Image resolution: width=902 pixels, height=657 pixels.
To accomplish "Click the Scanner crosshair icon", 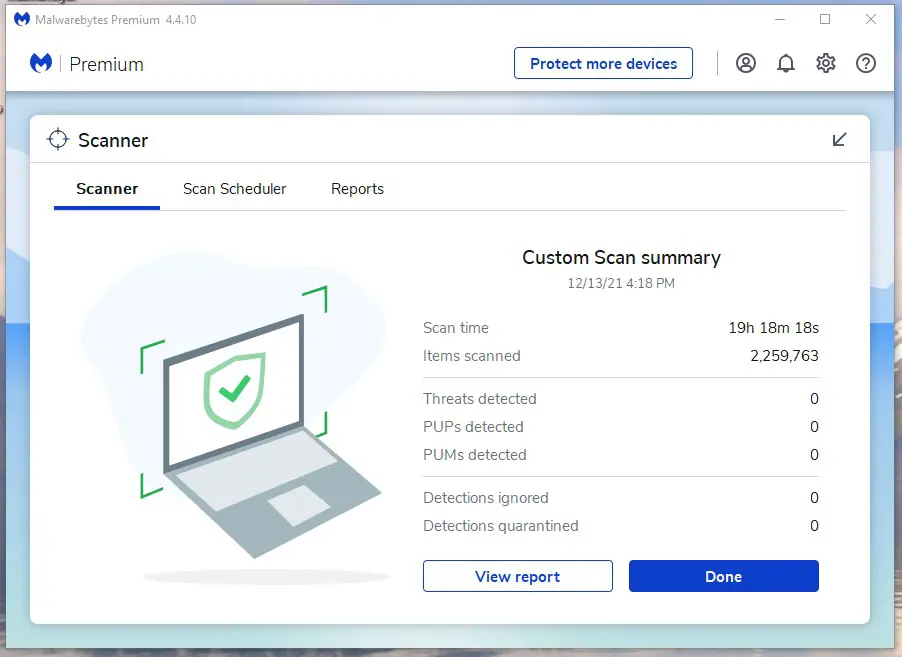I will point(58,140).
